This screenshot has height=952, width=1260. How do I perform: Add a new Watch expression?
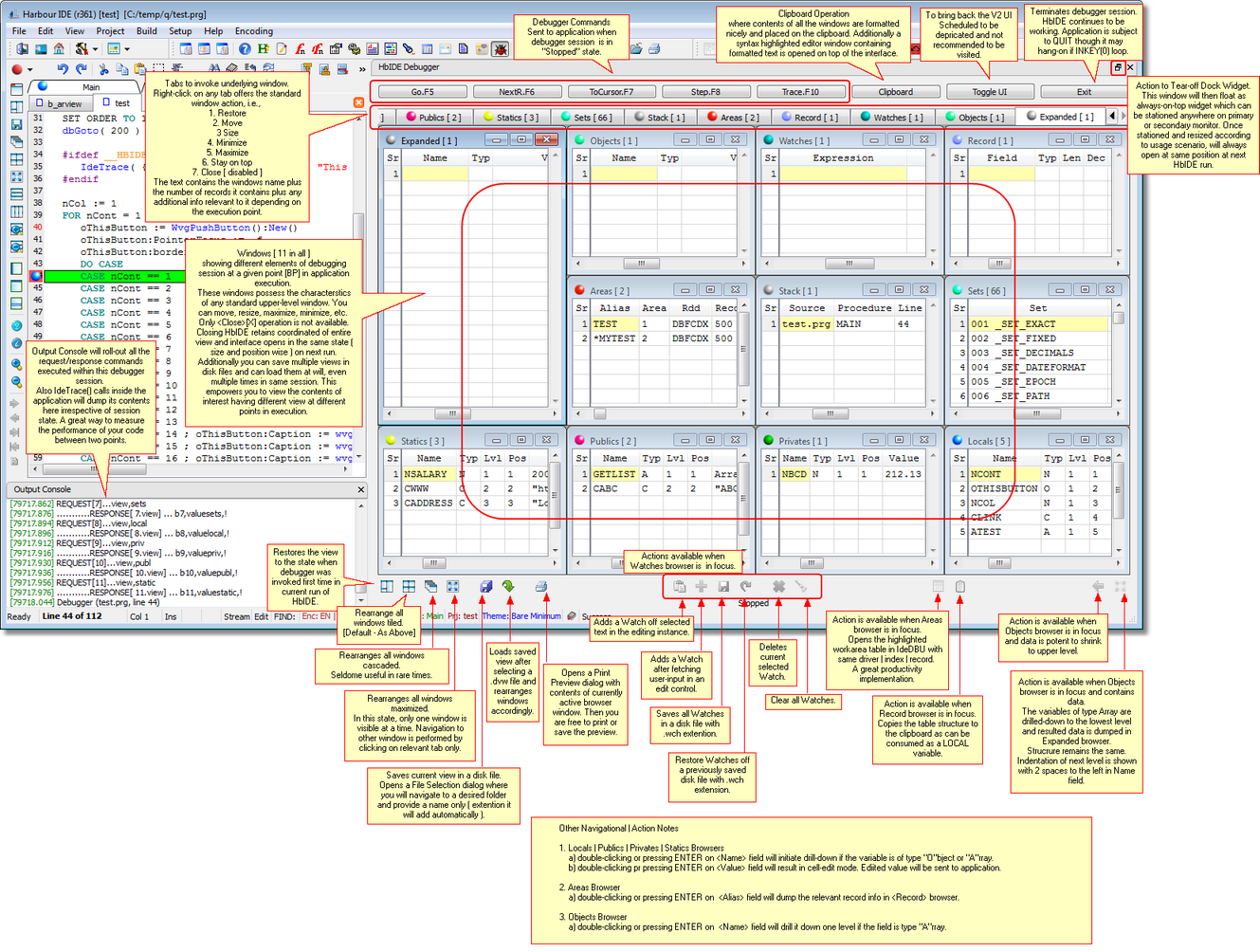pyautogui.click(x=702, y=587)
